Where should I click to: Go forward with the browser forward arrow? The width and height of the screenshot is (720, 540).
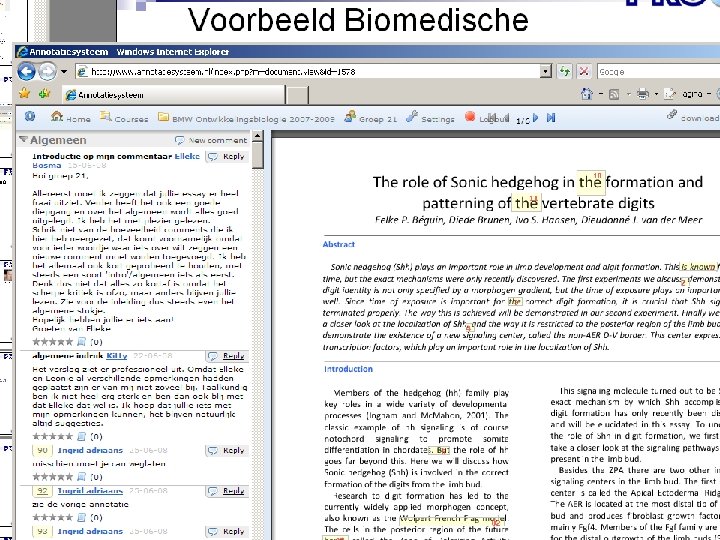(x=47, y=72)
